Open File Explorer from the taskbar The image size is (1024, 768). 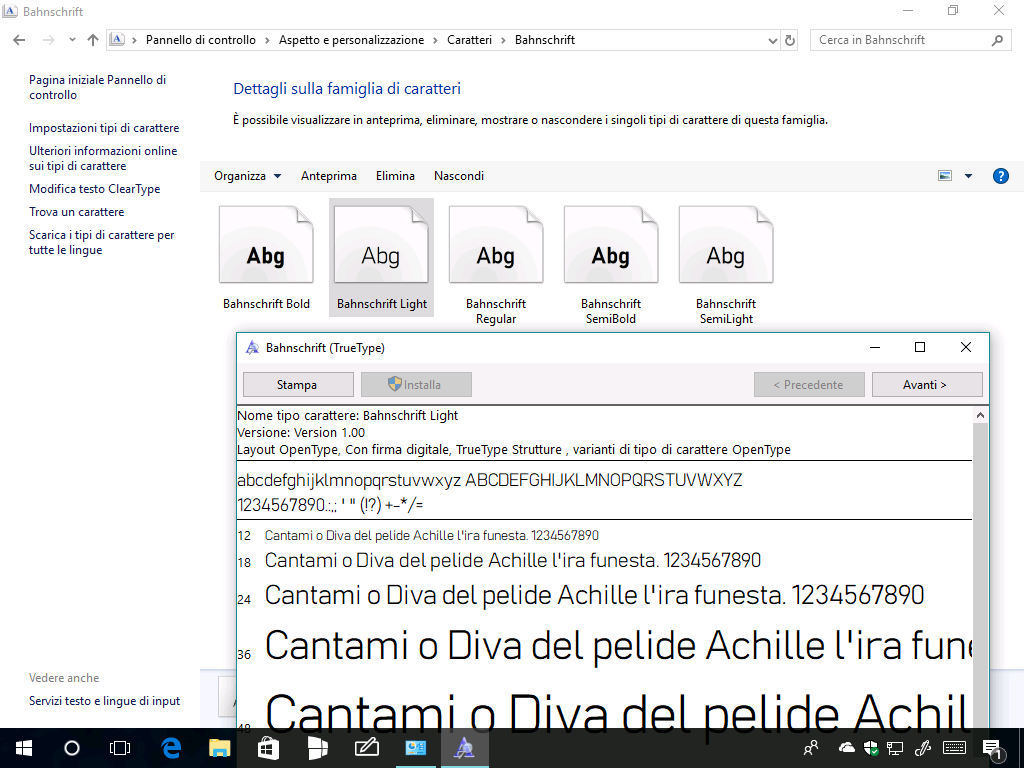pyautogui.click(x=219, y=748)
